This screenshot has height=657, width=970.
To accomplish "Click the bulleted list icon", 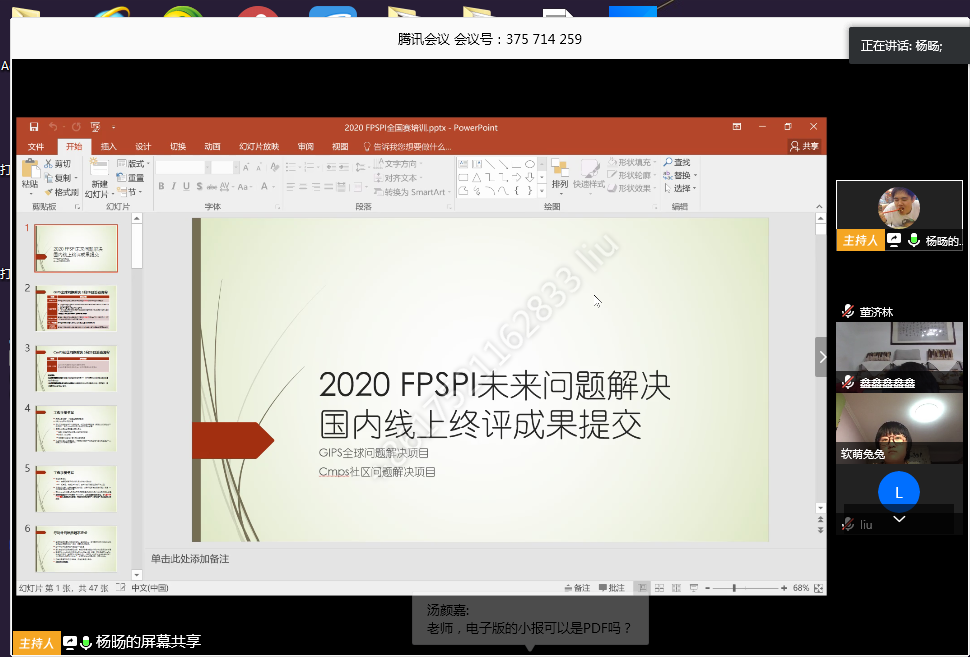I will (291, 167).
